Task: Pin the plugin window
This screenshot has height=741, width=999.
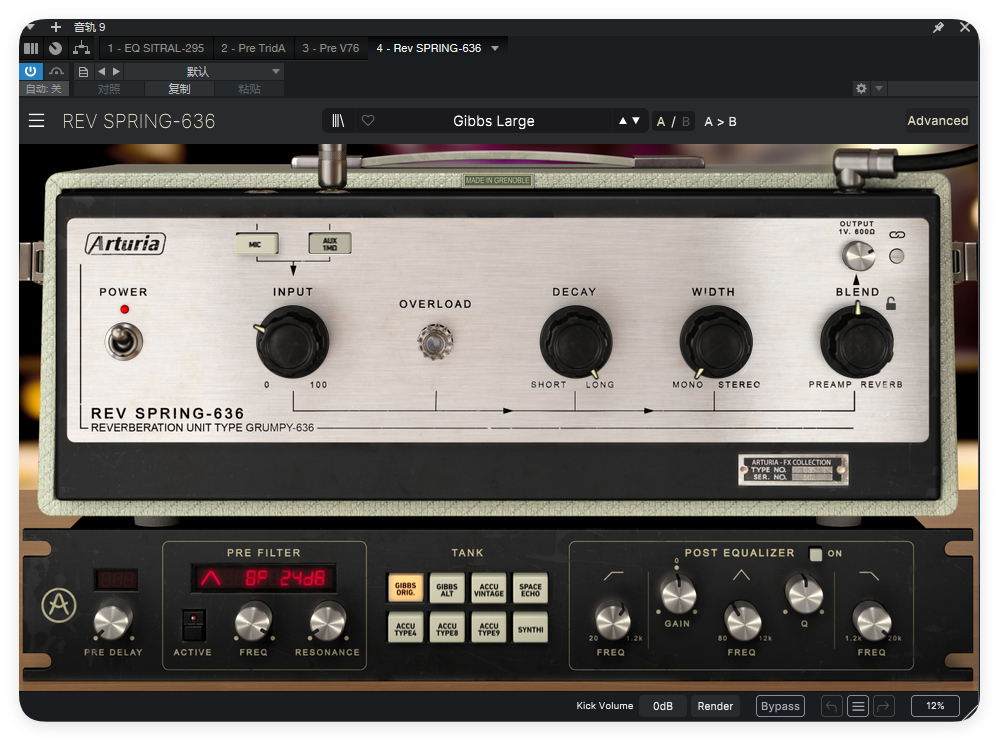Action: click(938, 27)
